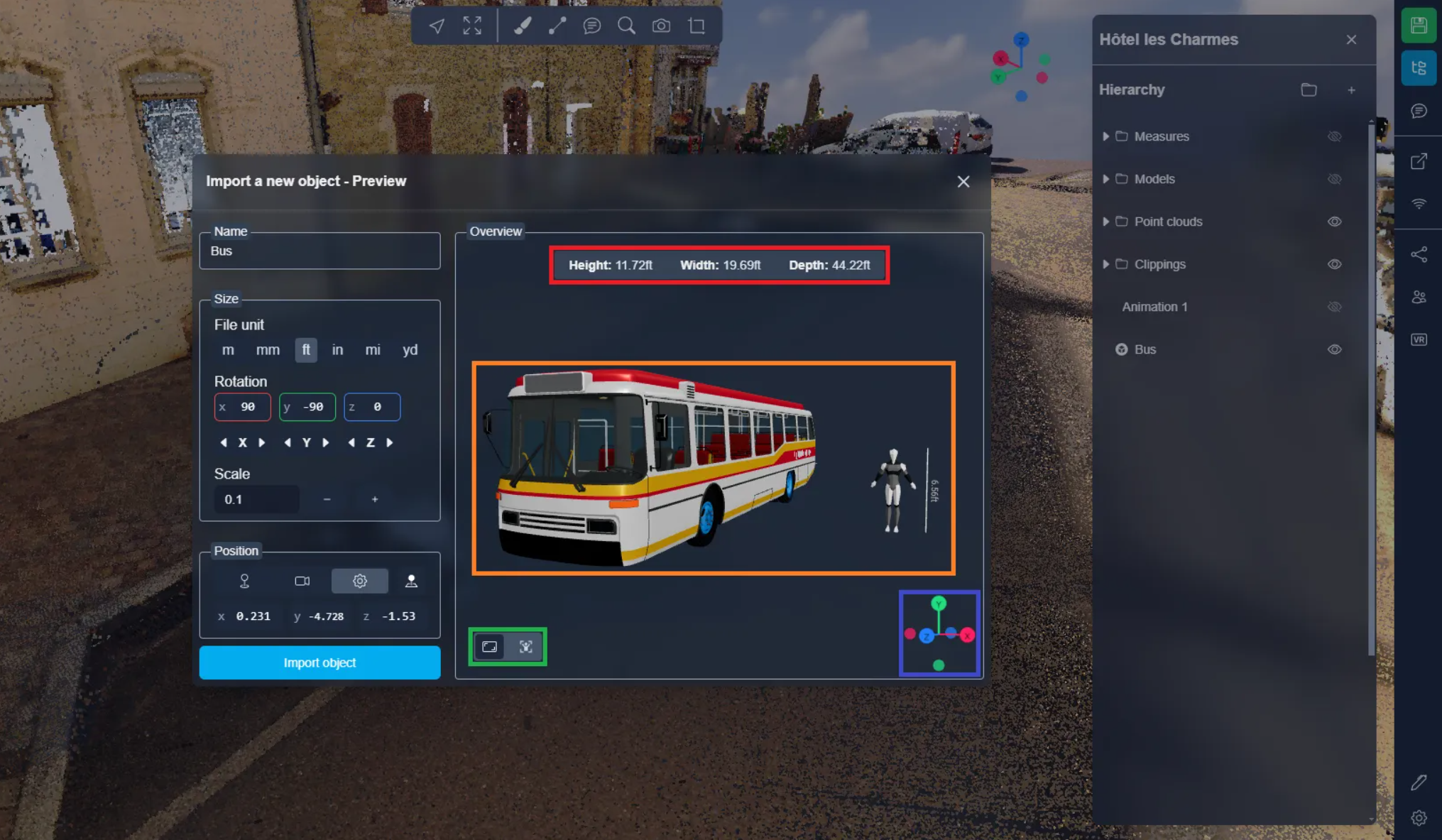This screenshot has height=840, width=1442.
Task: Increase scale with plus button
Action: [x=375, y=499]
